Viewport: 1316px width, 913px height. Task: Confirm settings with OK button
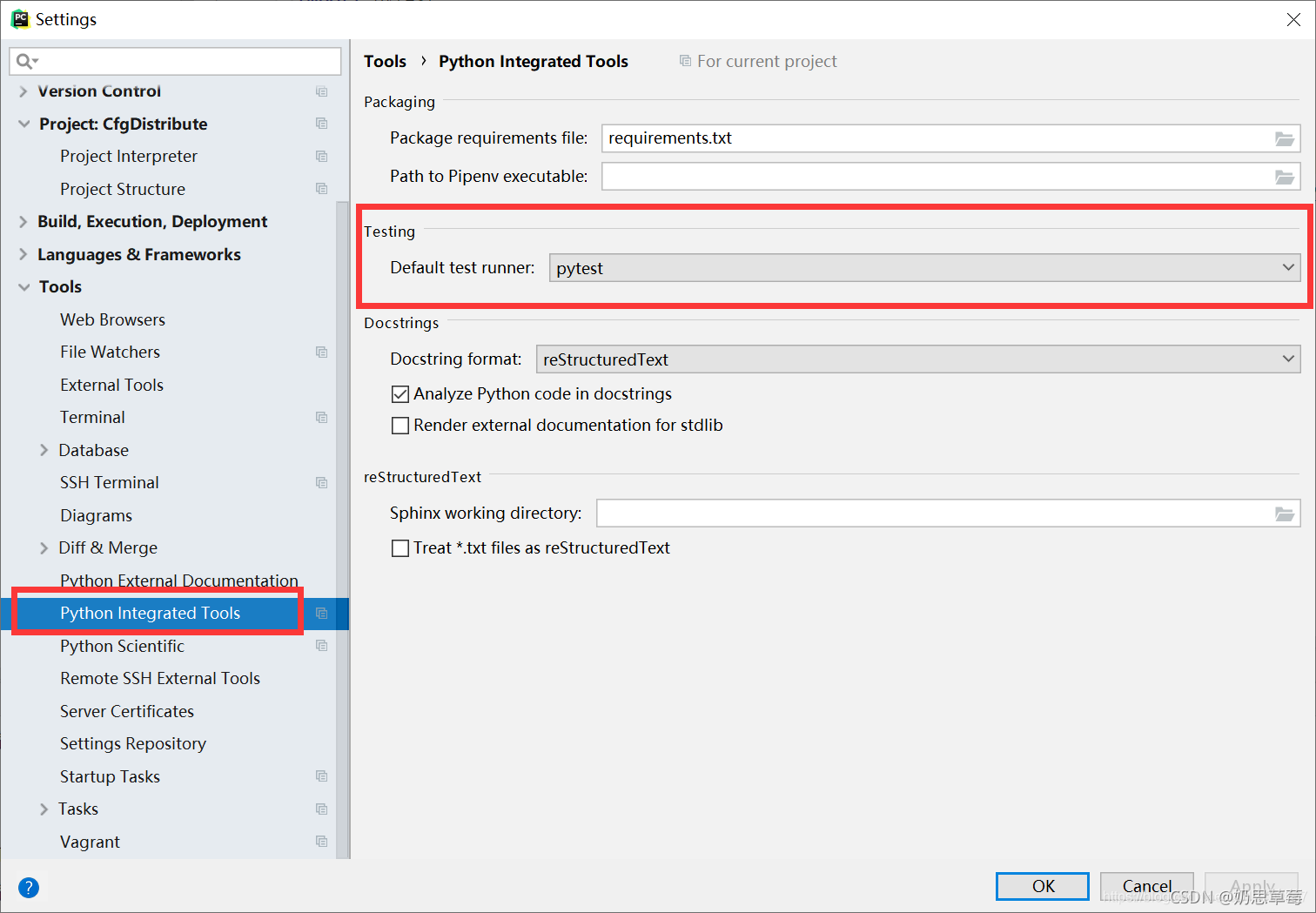1043,886
